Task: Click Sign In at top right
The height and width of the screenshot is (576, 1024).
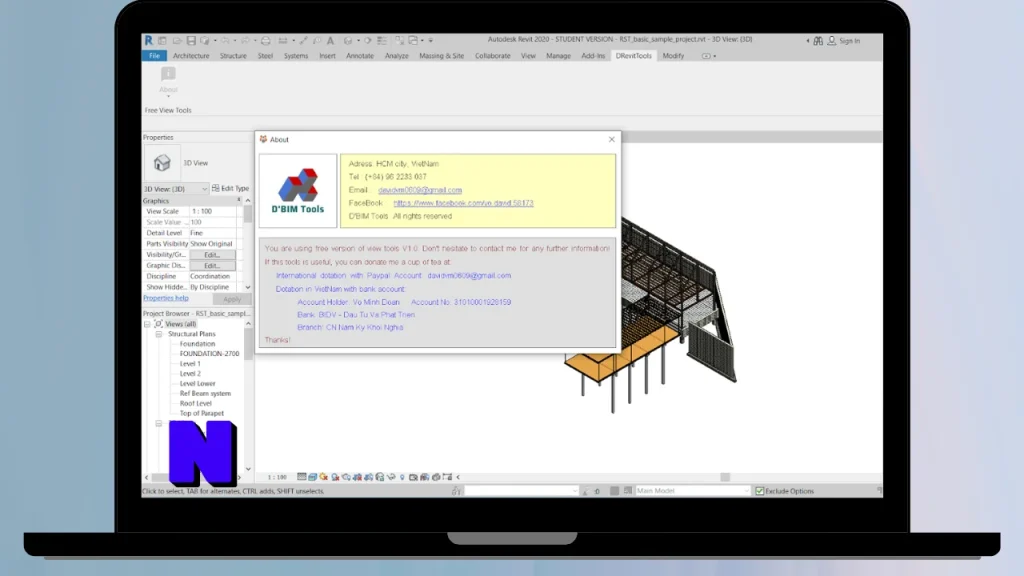Action: (849, 40)
